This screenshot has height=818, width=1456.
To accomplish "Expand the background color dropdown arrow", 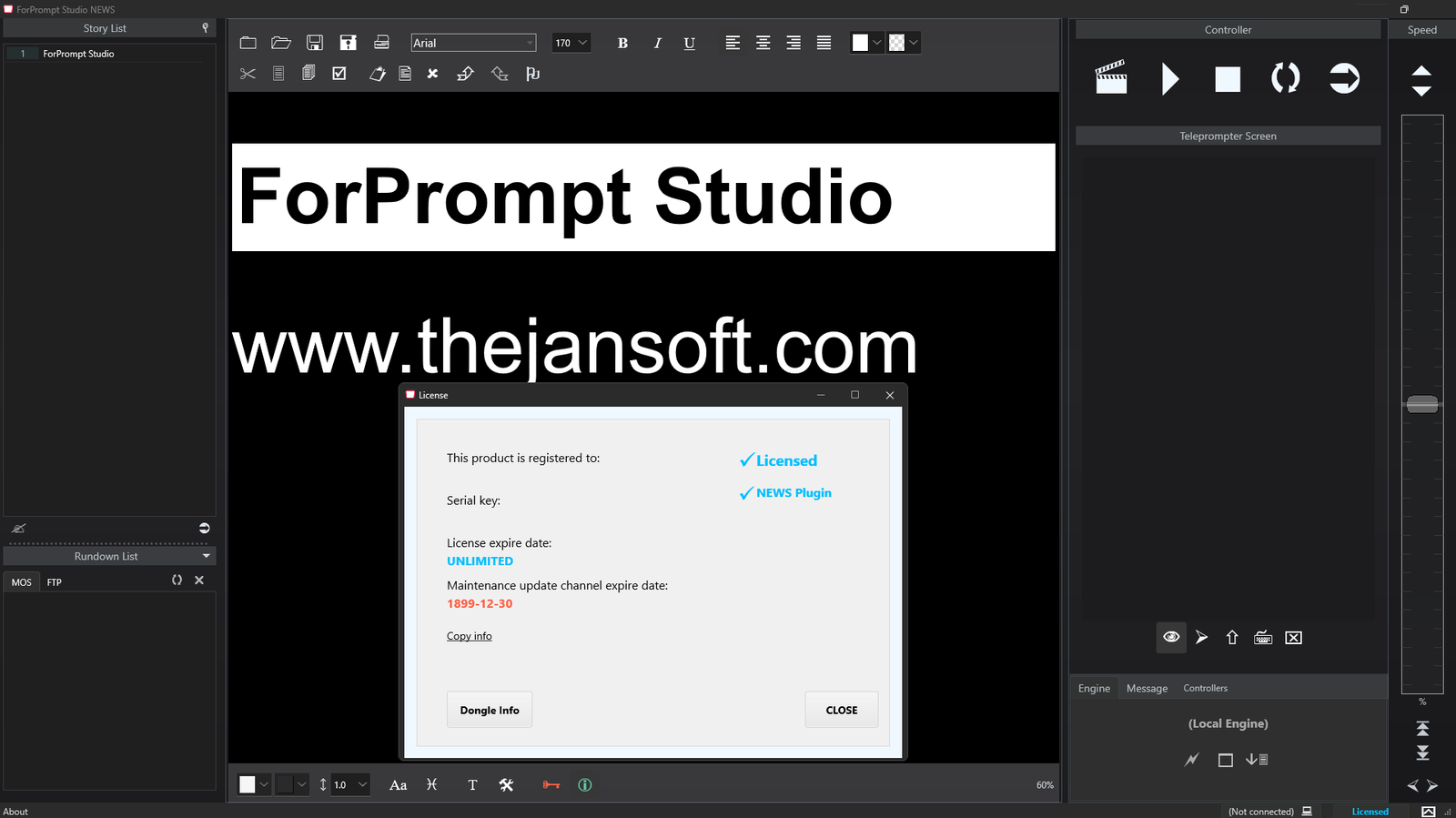I will [914, 43].
